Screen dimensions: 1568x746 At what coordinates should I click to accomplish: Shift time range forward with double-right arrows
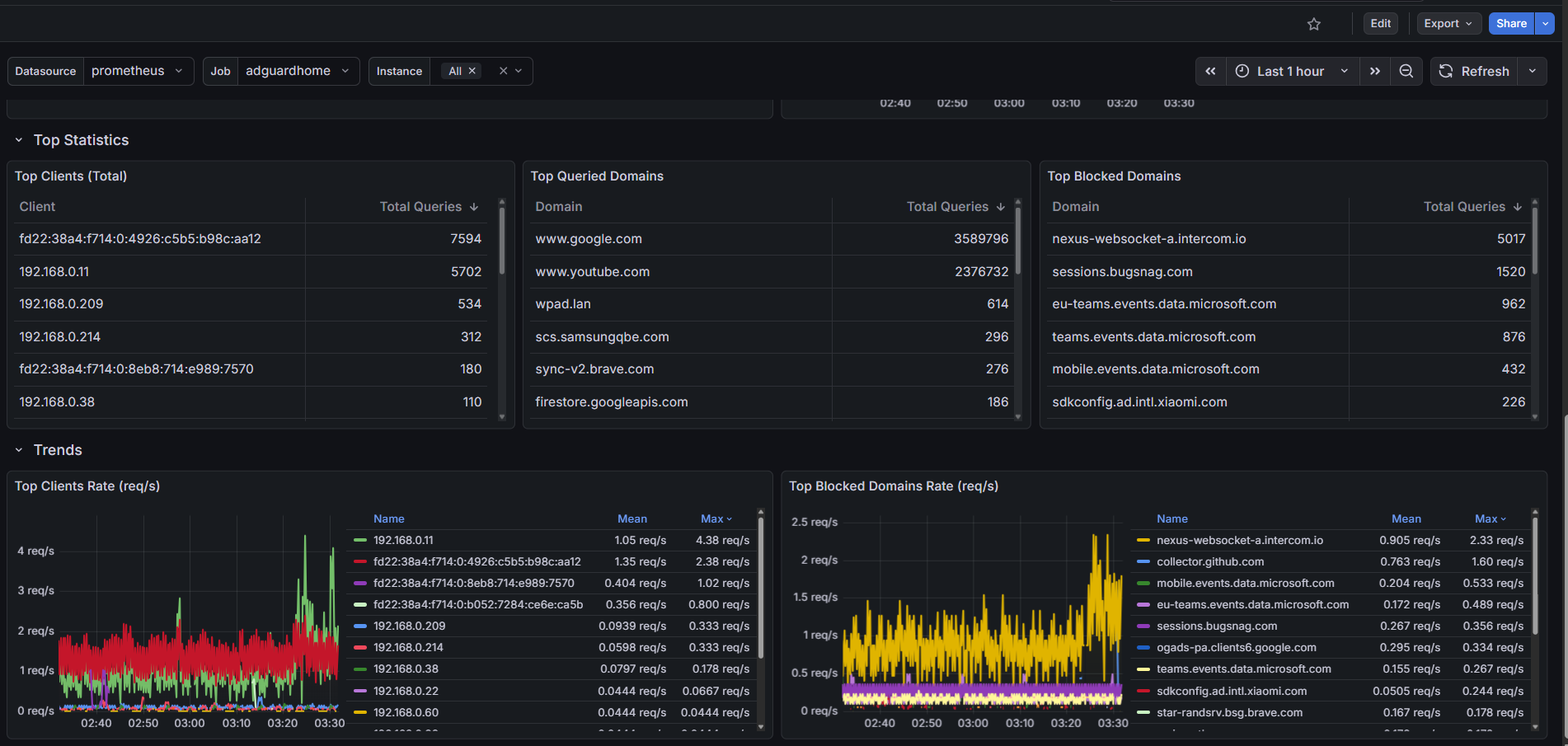coord(1375,72)
